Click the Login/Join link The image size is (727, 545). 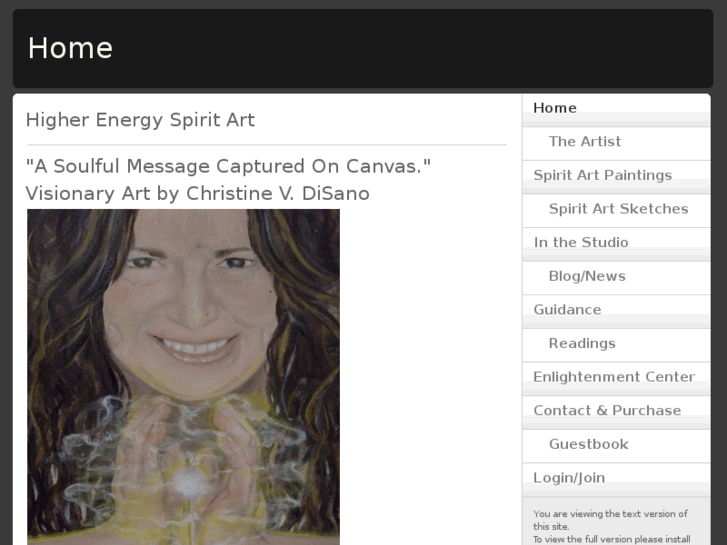click(568, 478)
